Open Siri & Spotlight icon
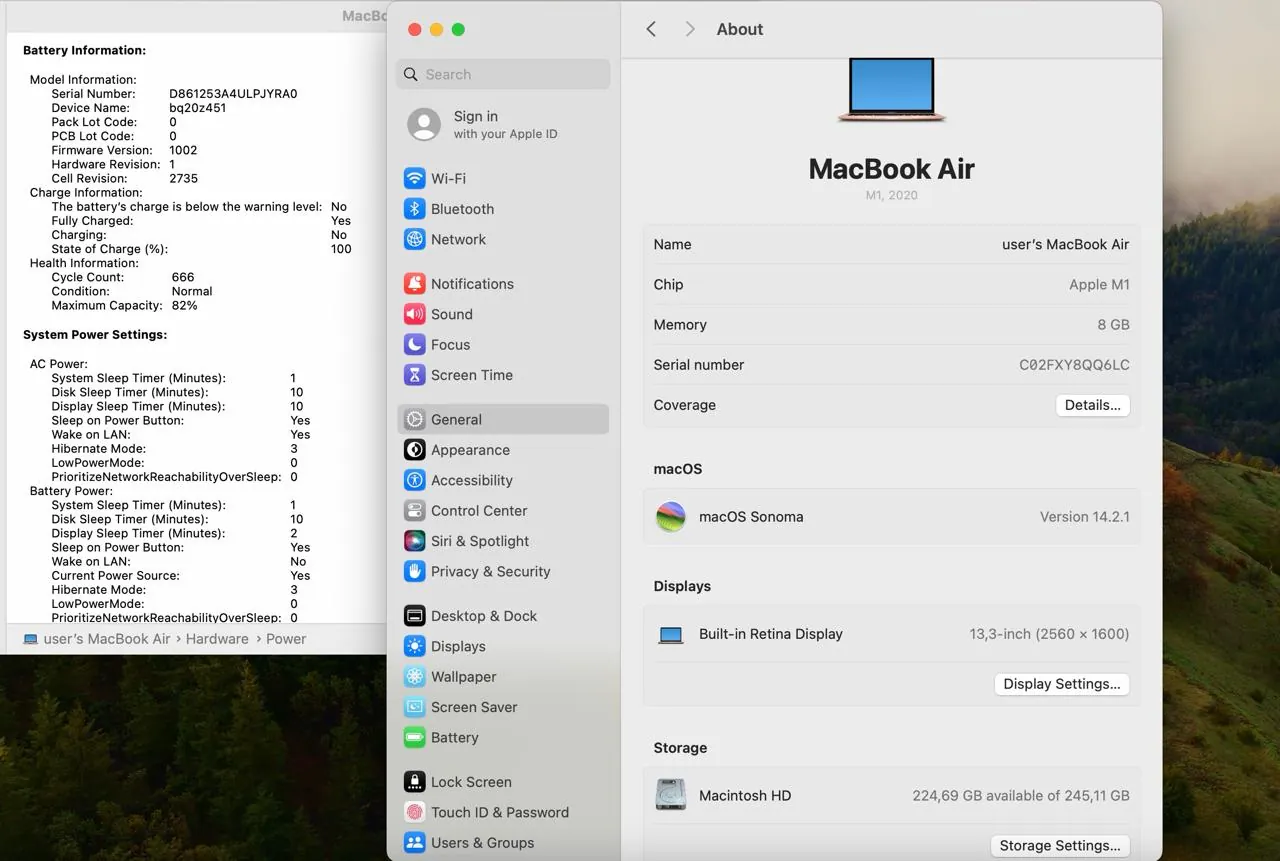This screenshot has height=861, width=1280. point(414,541)
